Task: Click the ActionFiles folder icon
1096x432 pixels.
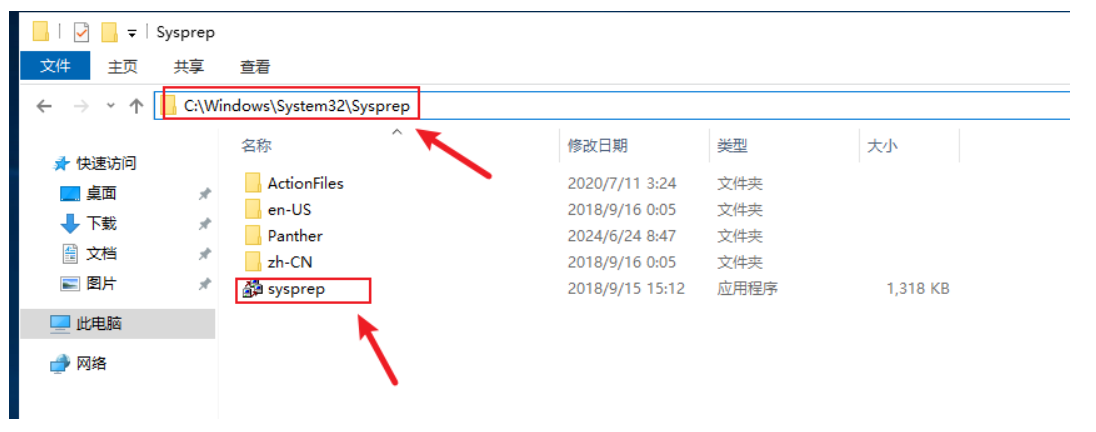Action: click(253, 183)
